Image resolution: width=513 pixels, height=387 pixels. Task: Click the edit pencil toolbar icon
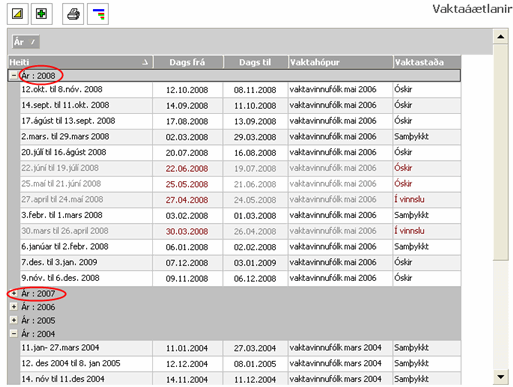(x=17, y=14)
